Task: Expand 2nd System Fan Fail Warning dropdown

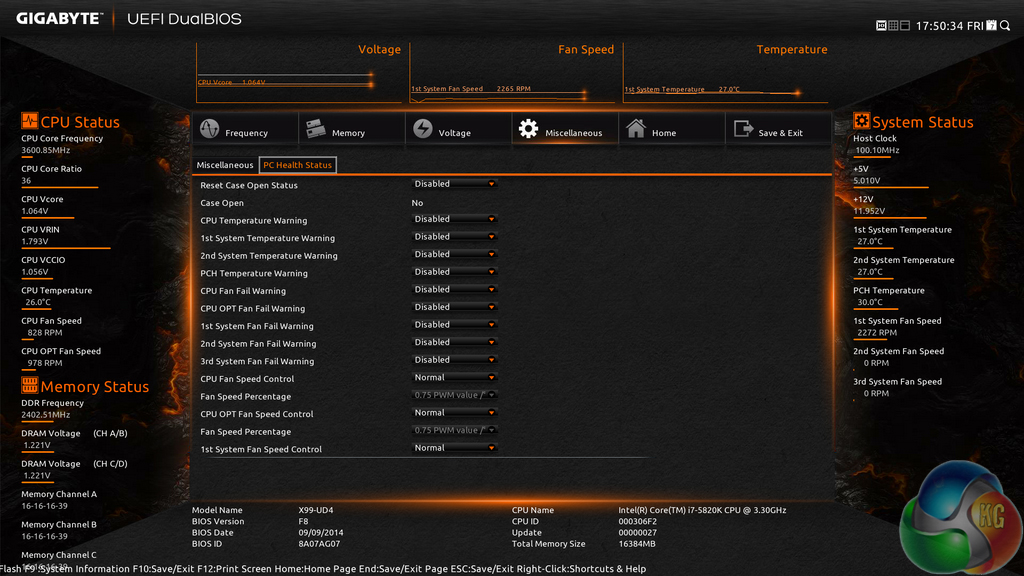Action: coord(455,343)
